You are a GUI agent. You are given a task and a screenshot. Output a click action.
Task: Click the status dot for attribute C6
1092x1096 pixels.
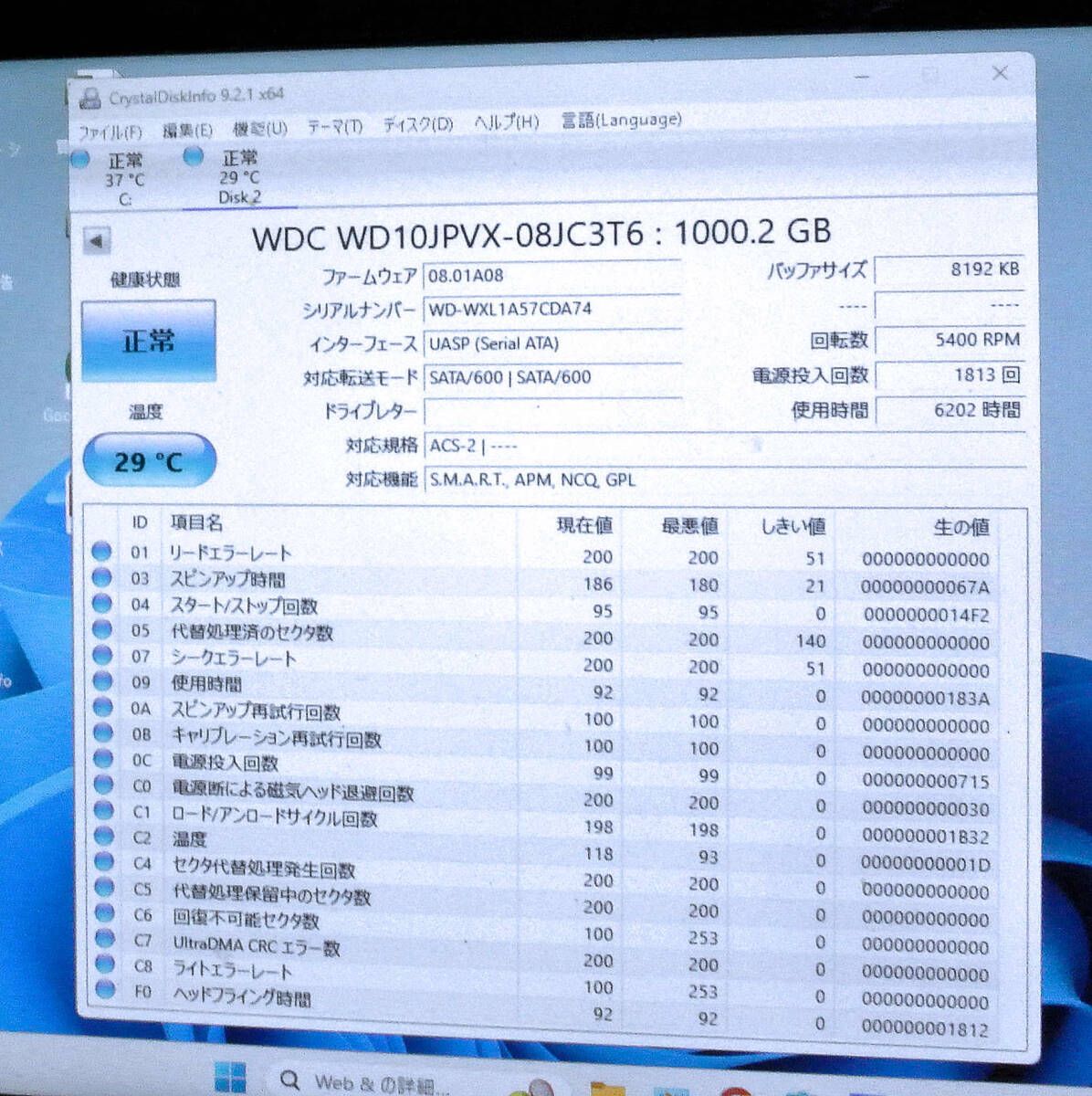point(105,912)
